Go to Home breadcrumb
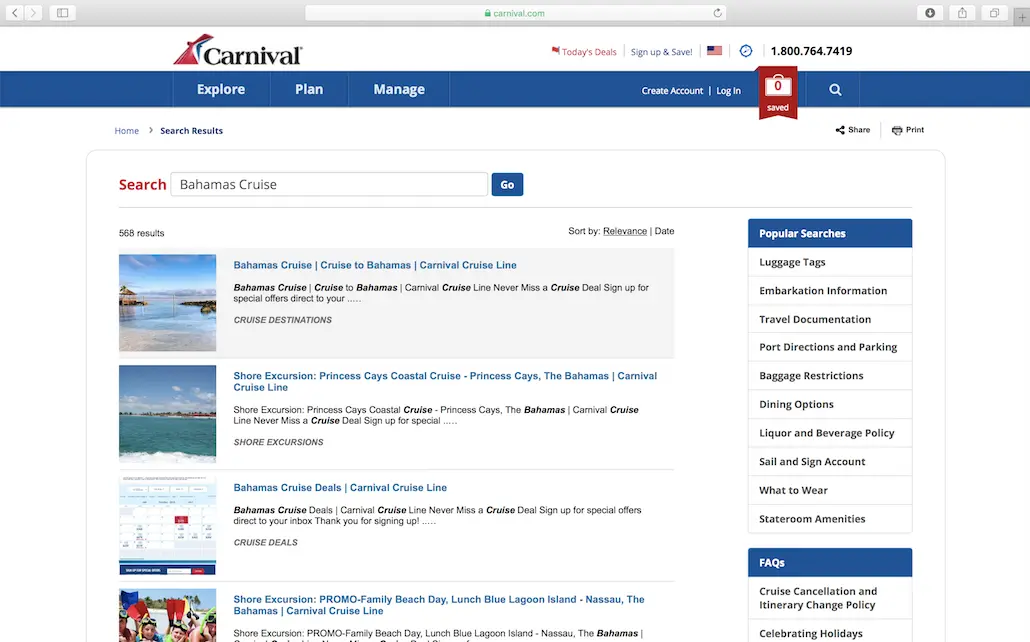Image resolution: width=1030 pixels, height=642 pixels. pos(127,131)
